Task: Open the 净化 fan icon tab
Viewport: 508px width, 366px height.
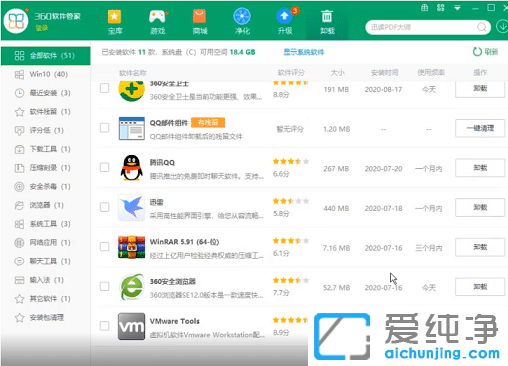Action: [242, 22]
